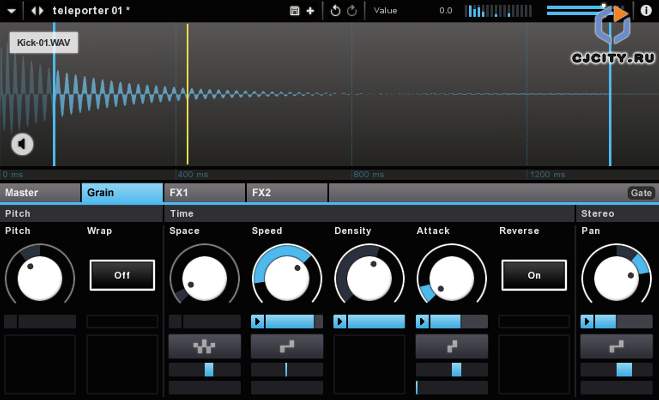Click the undo arrow icon

335,10
